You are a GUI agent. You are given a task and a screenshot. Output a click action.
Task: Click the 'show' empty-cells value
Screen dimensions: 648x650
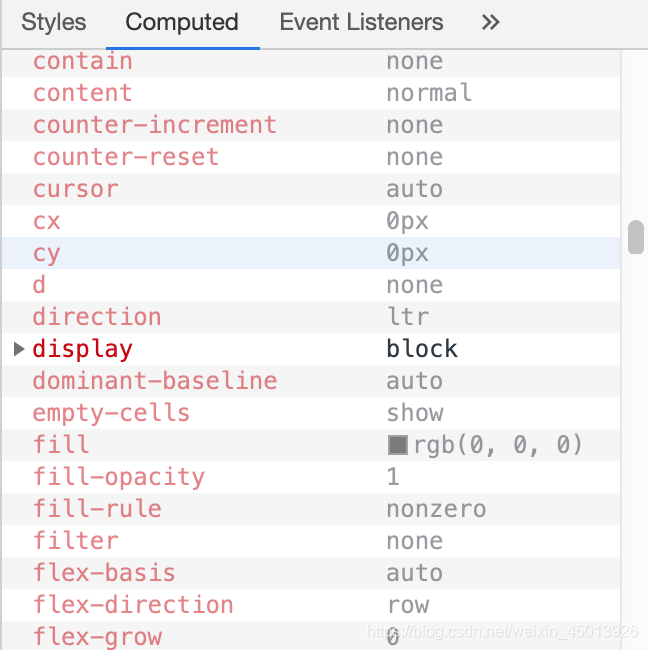[415, 413]
